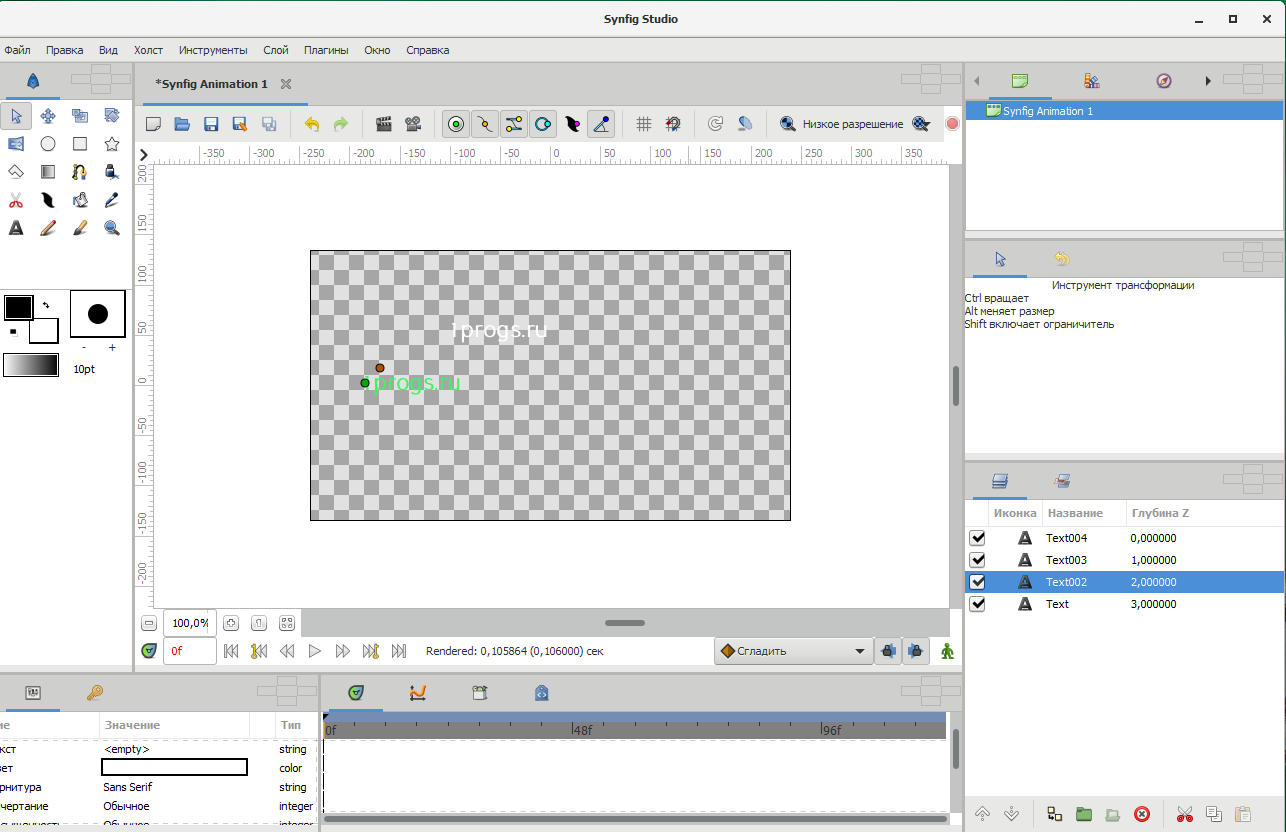The image size is (1286, 832).
Task: Open the Сгладить interpolation dropdown
Action: point(793,651)
